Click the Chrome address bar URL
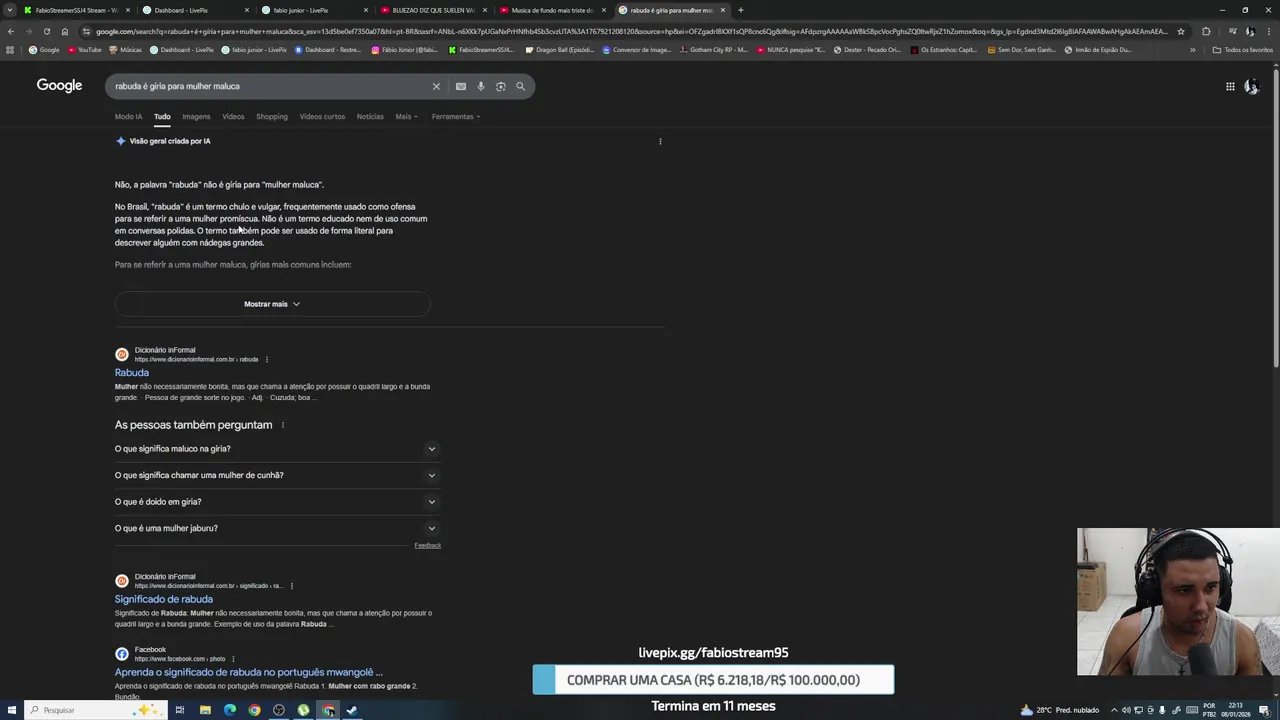Image resolution: width=1280 pixels, height=720 pixels. click(630, 31)
